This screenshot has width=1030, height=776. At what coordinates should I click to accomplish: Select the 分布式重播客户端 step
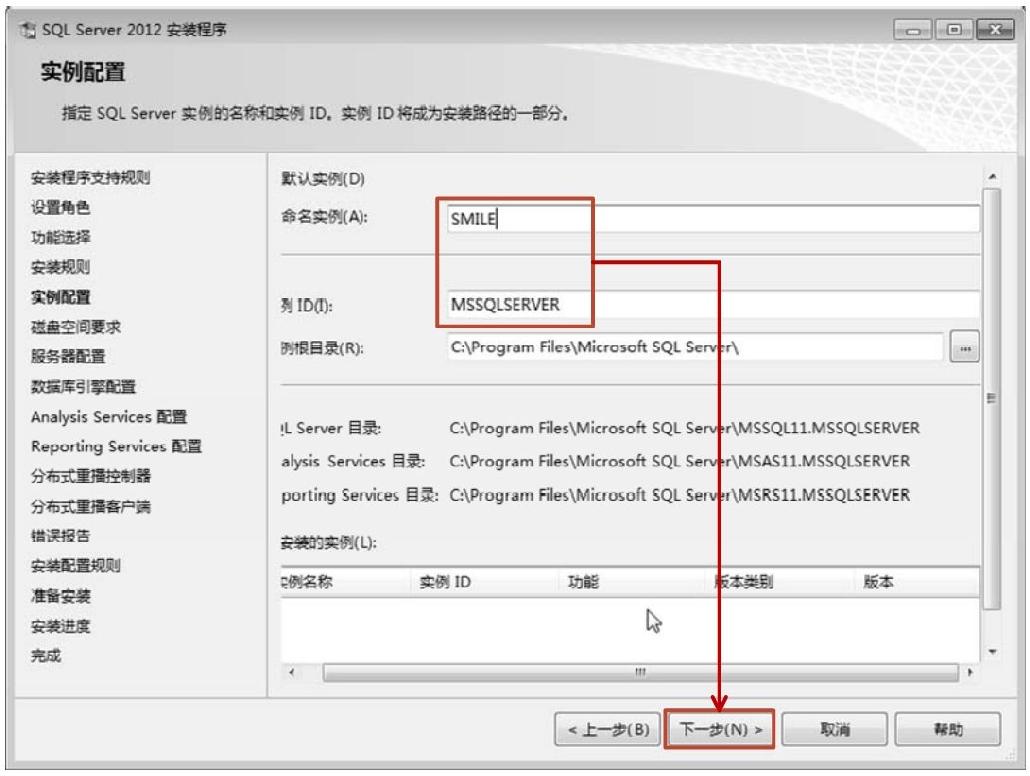(91, 507)
